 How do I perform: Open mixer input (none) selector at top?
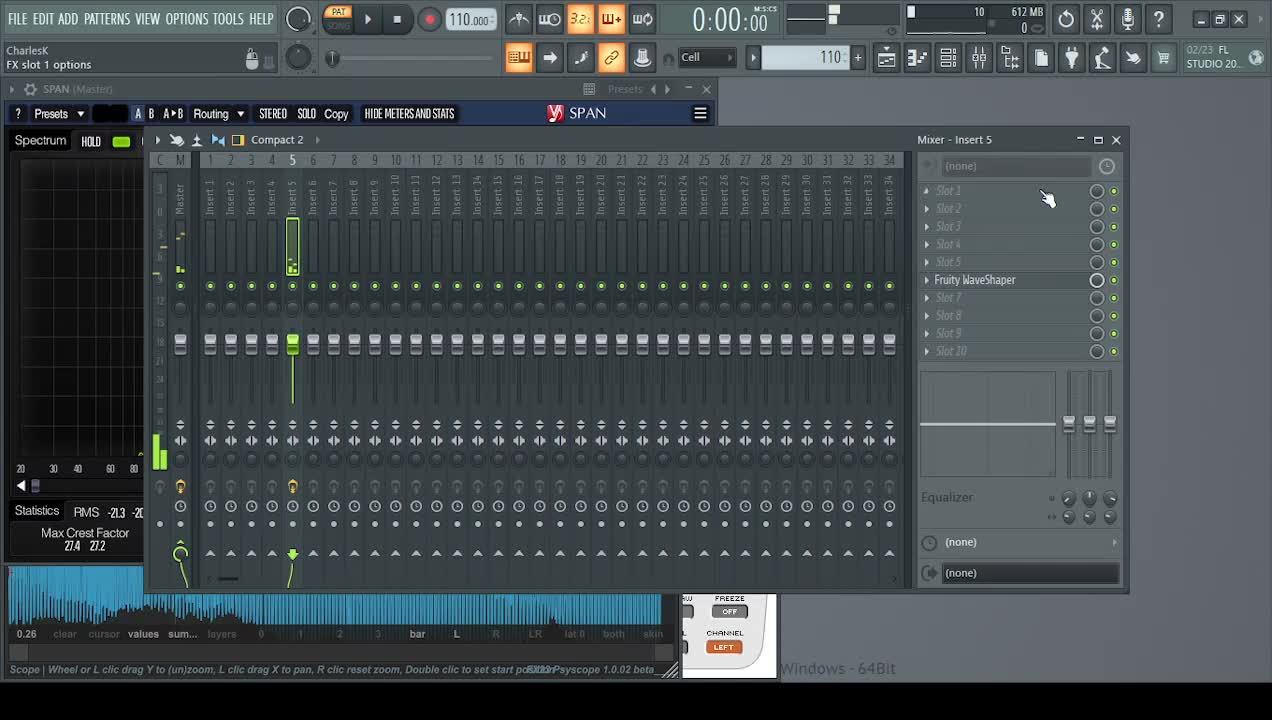tap(1015, 166)
